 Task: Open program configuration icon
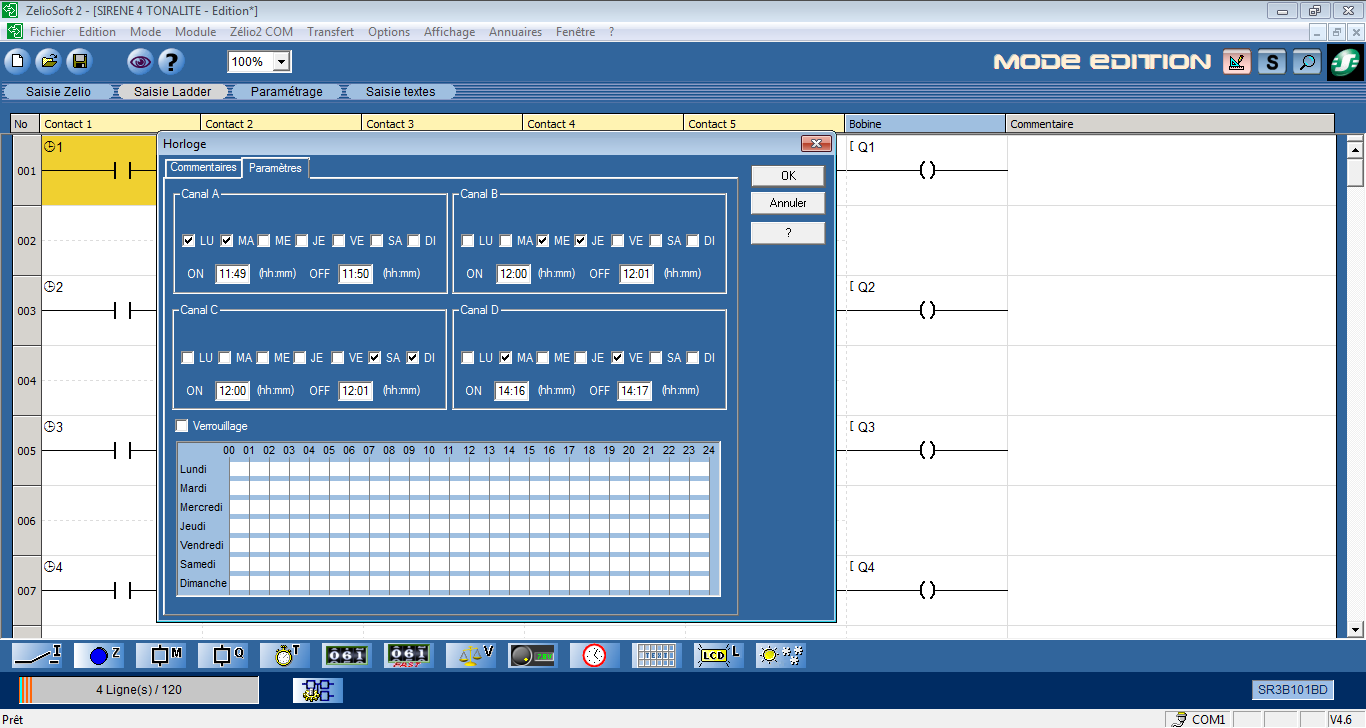(318, 690)
